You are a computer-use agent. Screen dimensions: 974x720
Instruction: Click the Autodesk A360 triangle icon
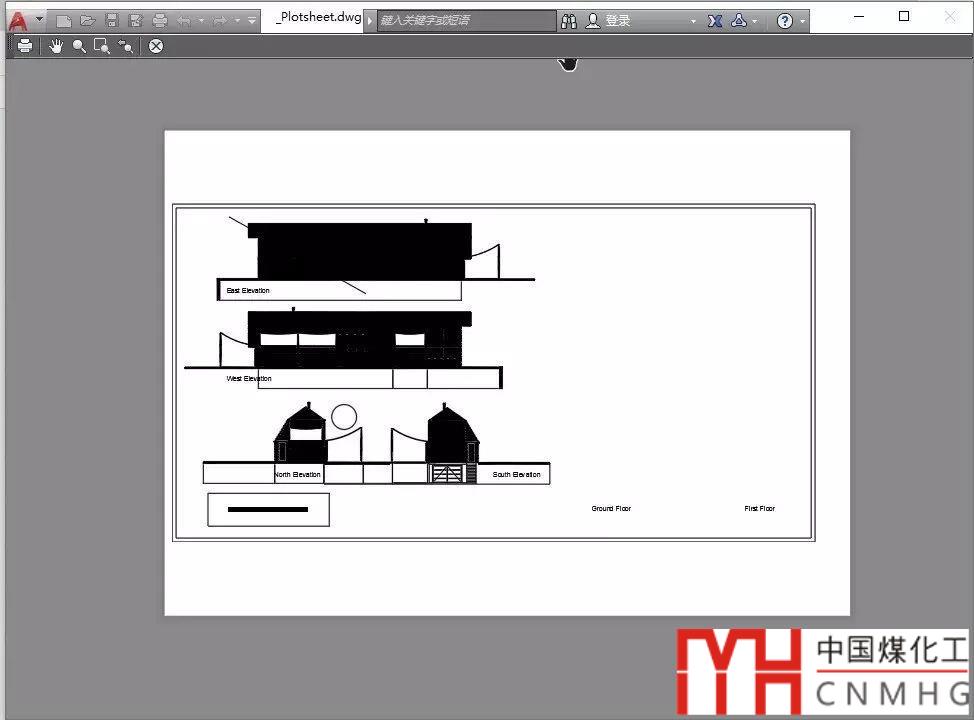point(739,21)
